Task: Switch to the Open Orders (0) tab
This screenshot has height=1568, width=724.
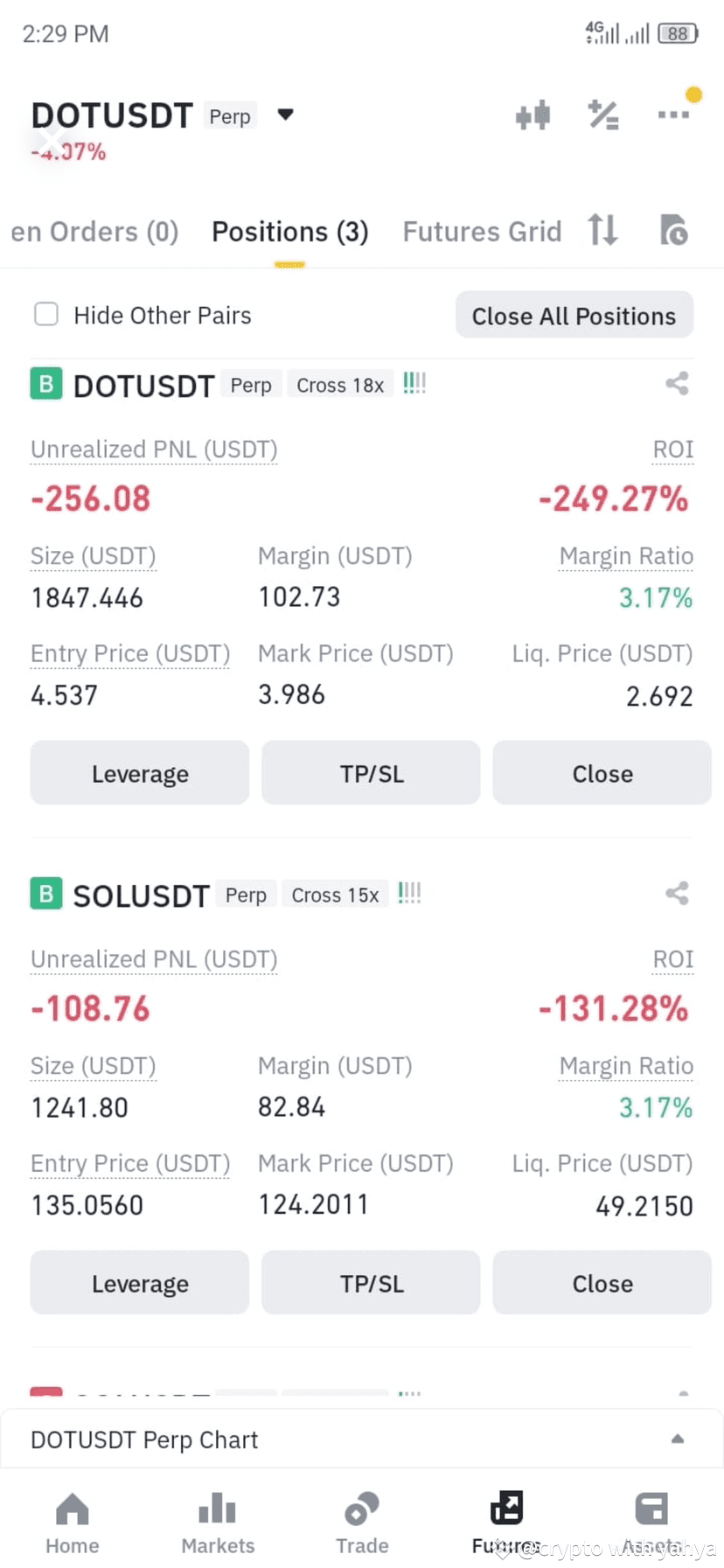Action: point(94,232)
